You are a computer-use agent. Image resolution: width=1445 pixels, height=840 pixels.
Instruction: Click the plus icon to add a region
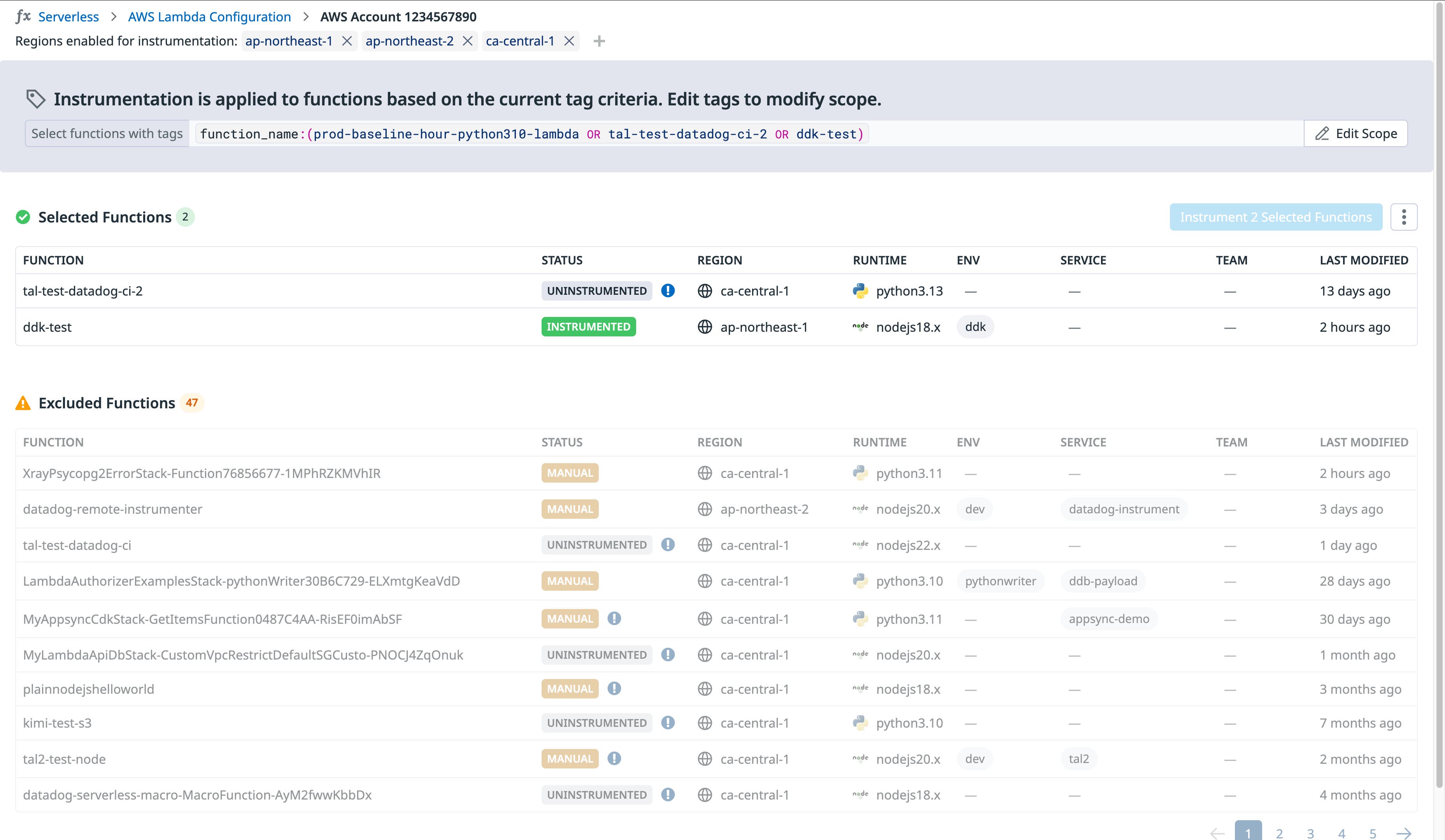[599, 41]
